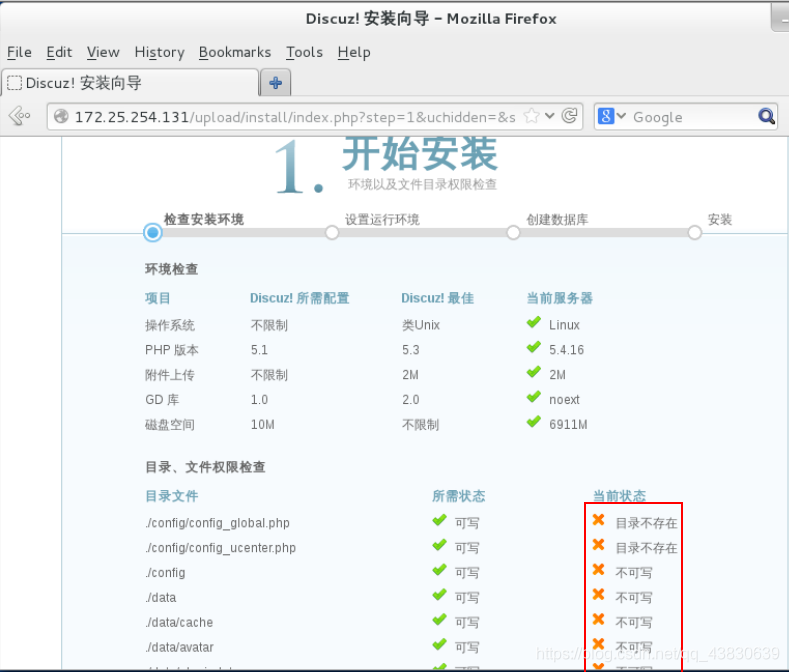Open the Help menu
The width and height of the screenshot is (789, 672).
coord(354,52)
